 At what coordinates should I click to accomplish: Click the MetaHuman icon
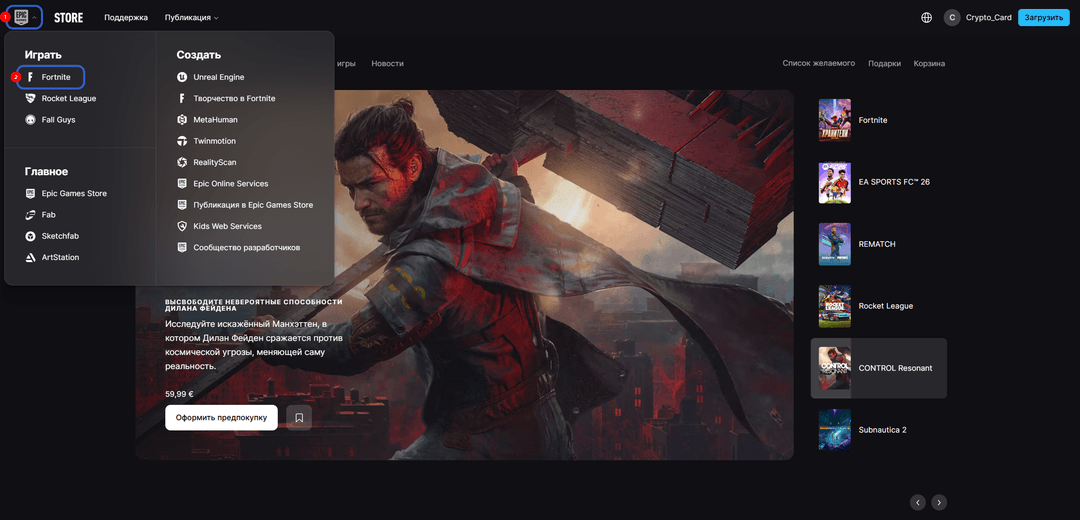coord(182,120)
